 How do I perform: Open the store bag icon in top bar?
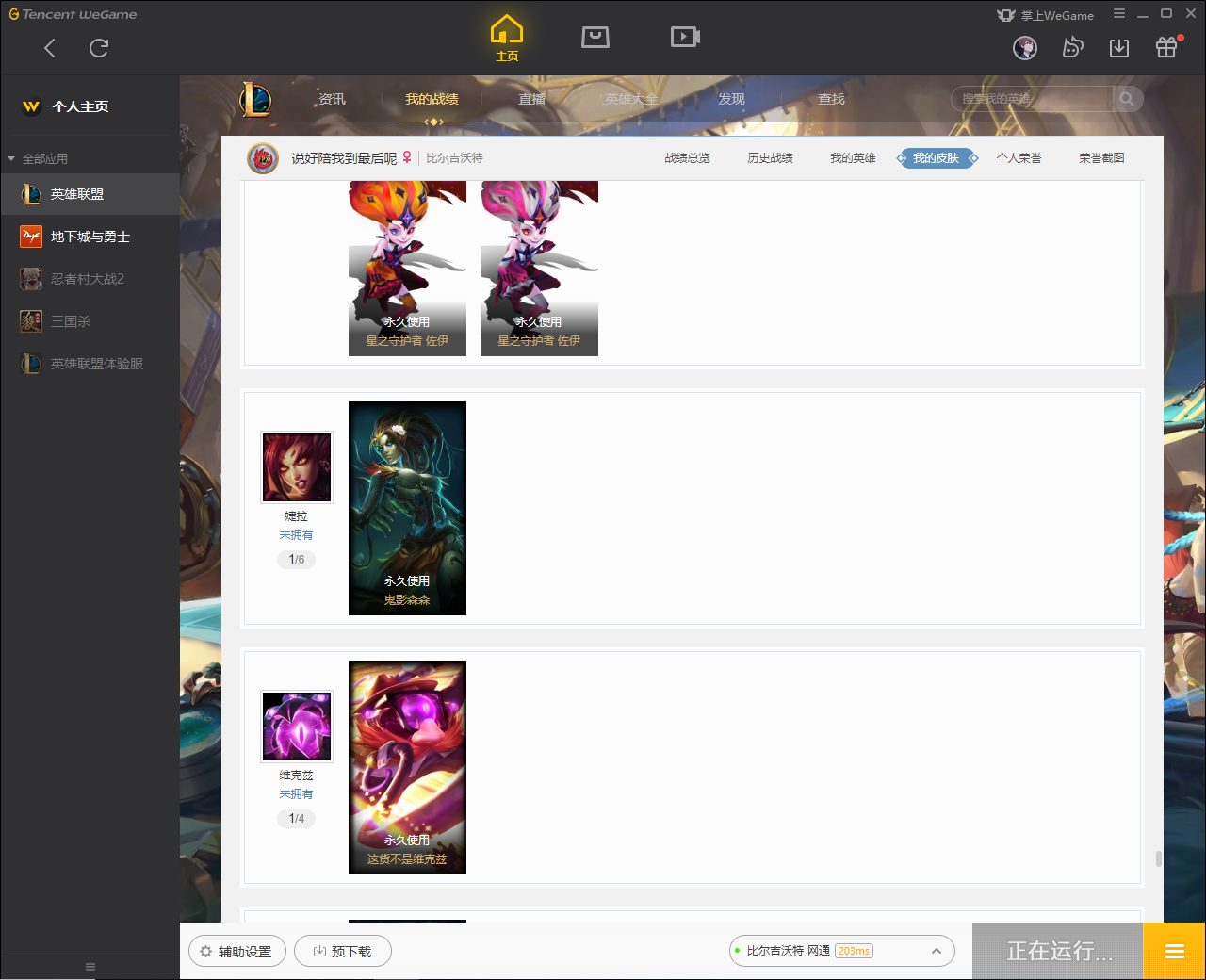pyautogui.click(x=595, y=37)
